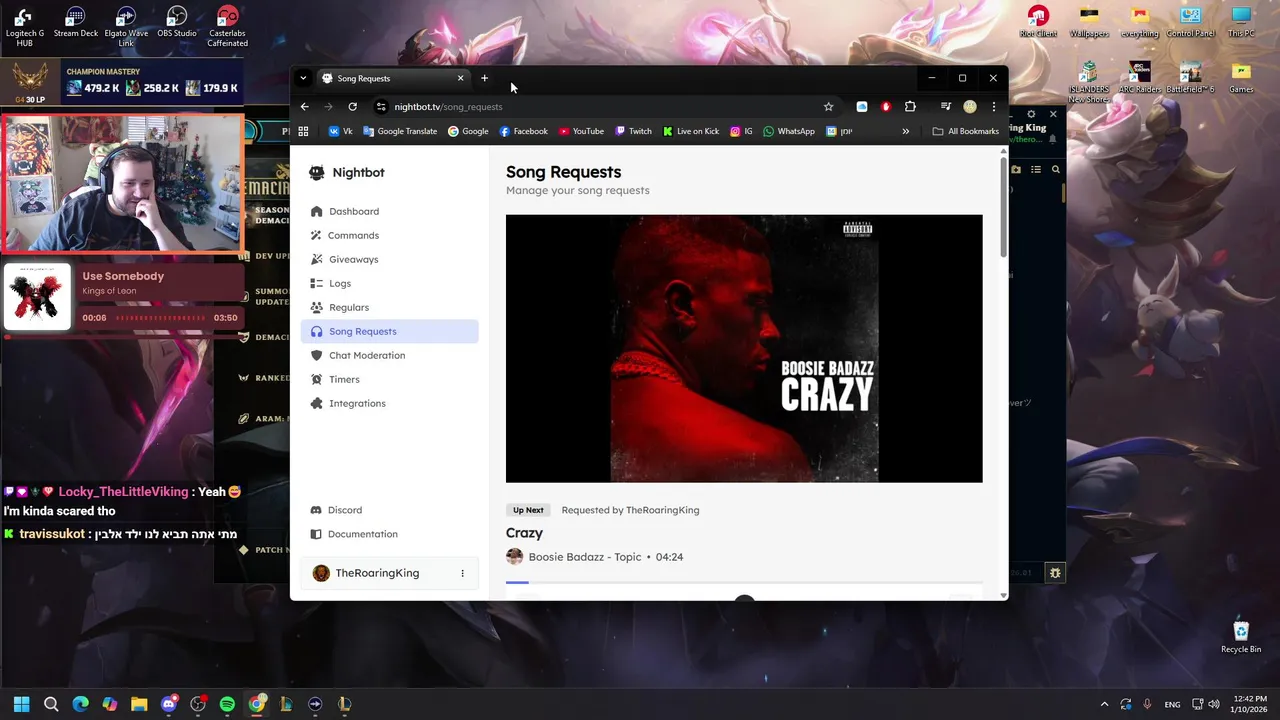This screenshot has width=1280, height=720.
Task: Close the Song Requests tab
Action: (x=460, y=78)
